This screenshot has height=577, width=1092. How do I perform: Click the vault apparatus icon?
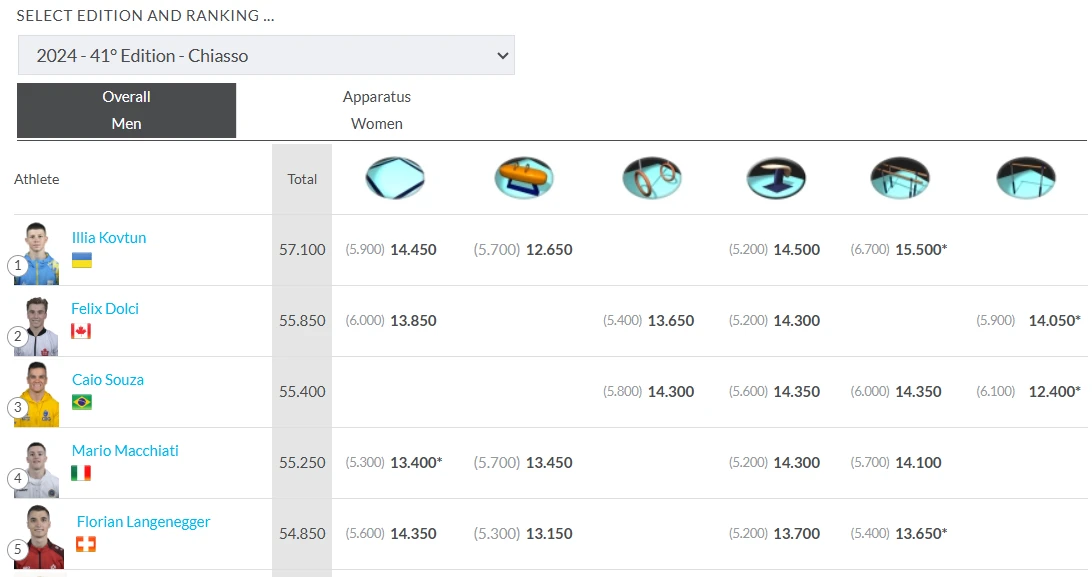point(776,179)
